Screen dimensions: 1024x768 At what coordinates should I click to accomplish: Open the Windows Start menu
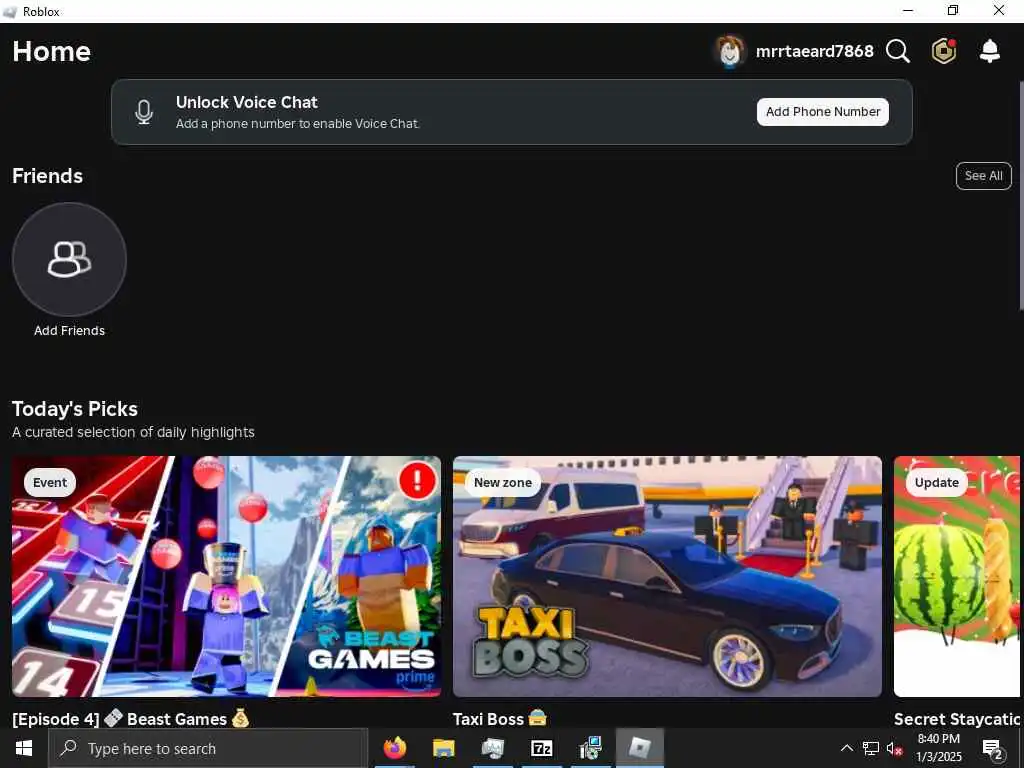tap(24, 748)
